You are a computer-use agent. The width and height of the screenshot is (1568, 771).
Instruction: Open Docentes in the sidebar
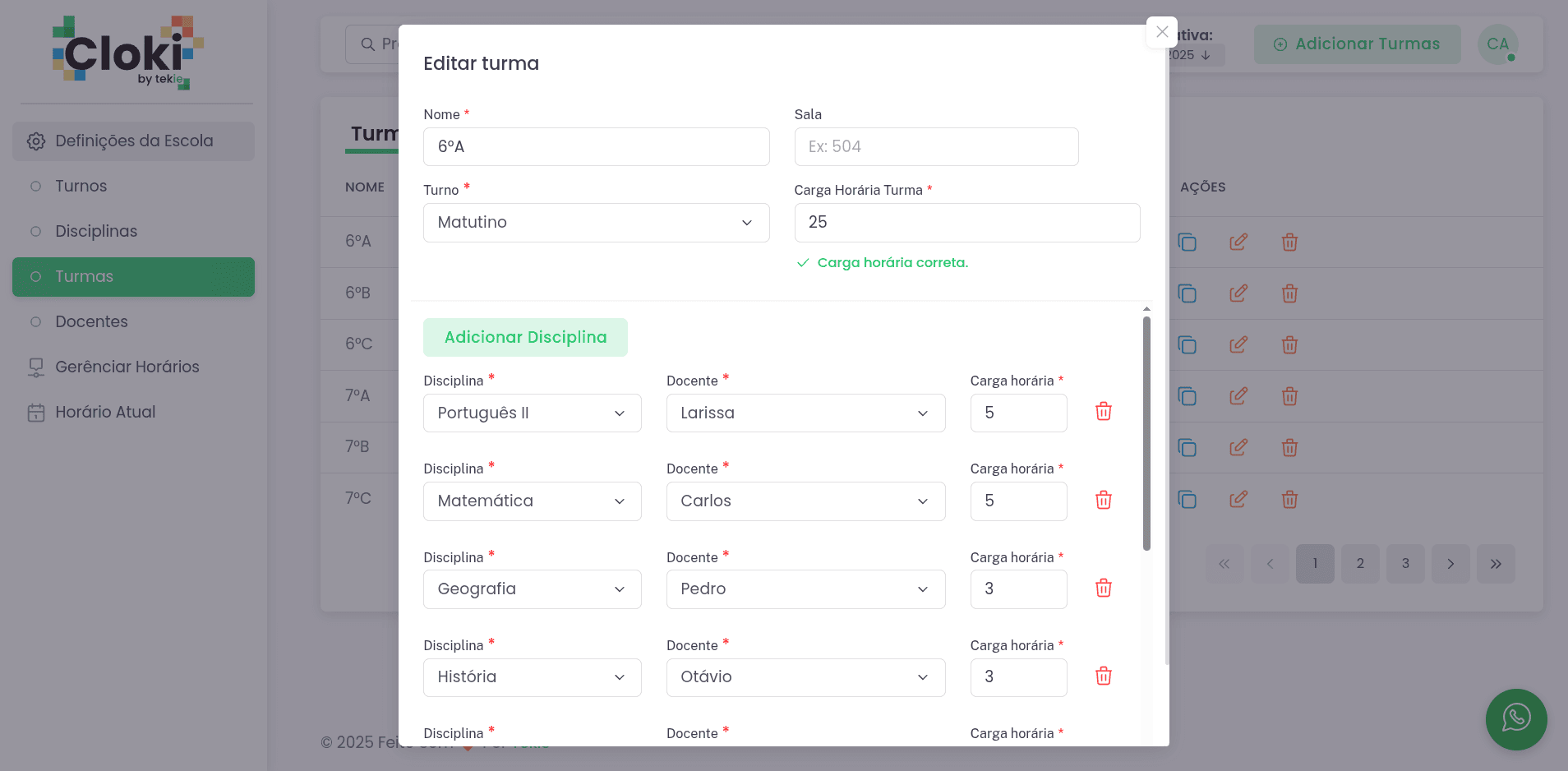(x=91, y=321)
